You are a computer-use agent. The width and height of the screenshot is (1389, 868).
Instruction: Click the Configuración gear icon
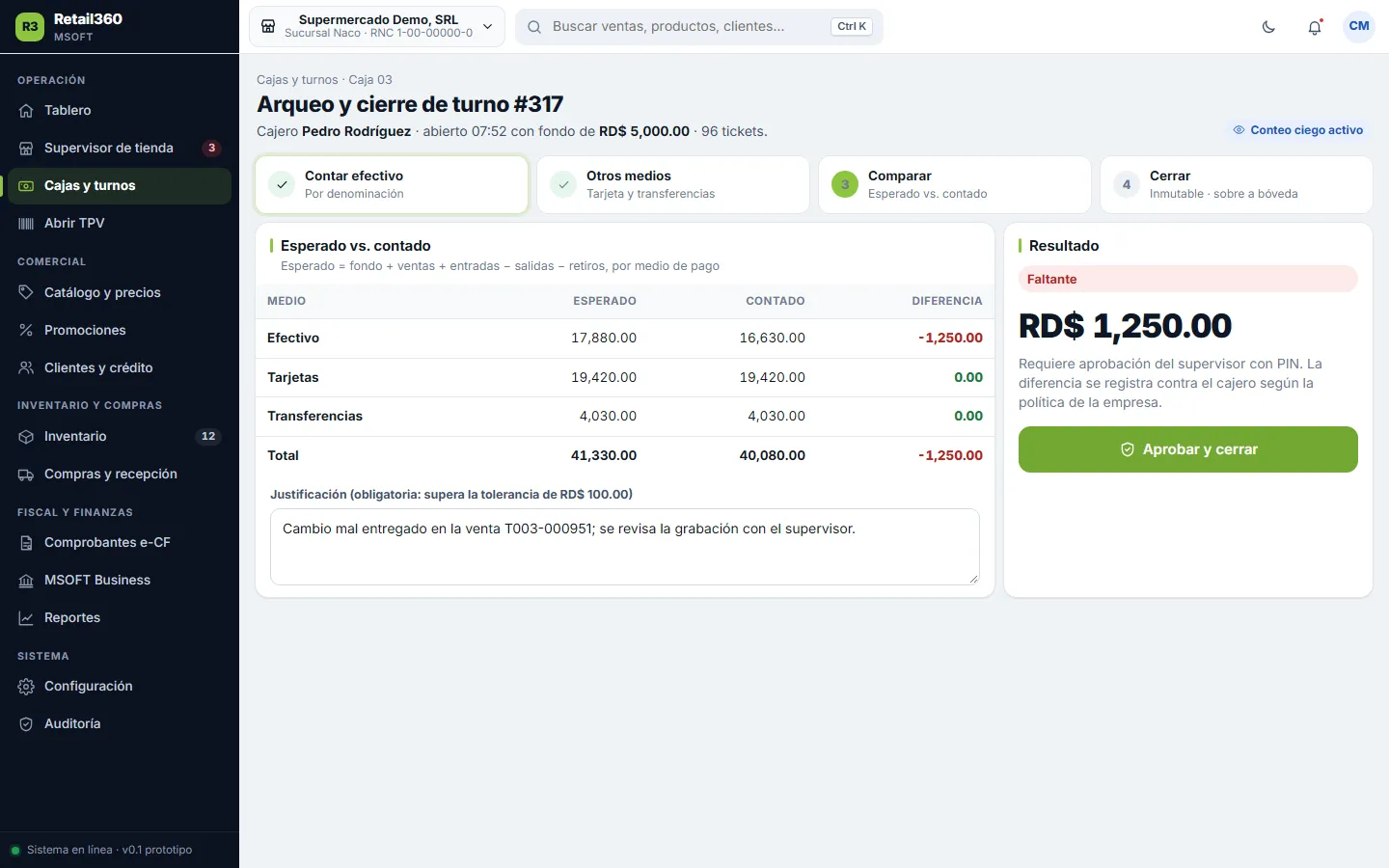coord(26,687)
